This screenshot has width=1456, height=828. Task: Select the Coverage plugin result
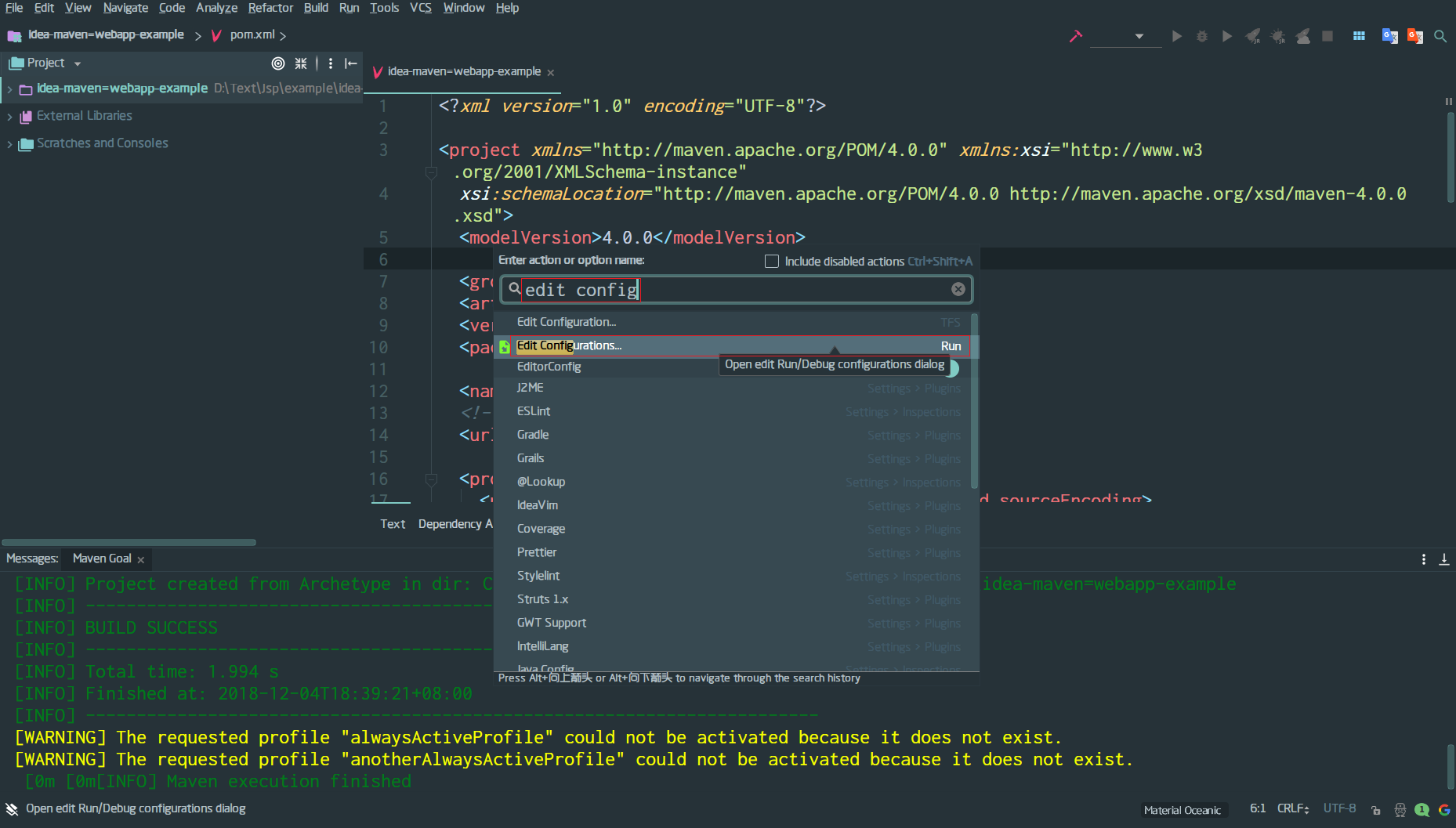(x=733, y=529)
